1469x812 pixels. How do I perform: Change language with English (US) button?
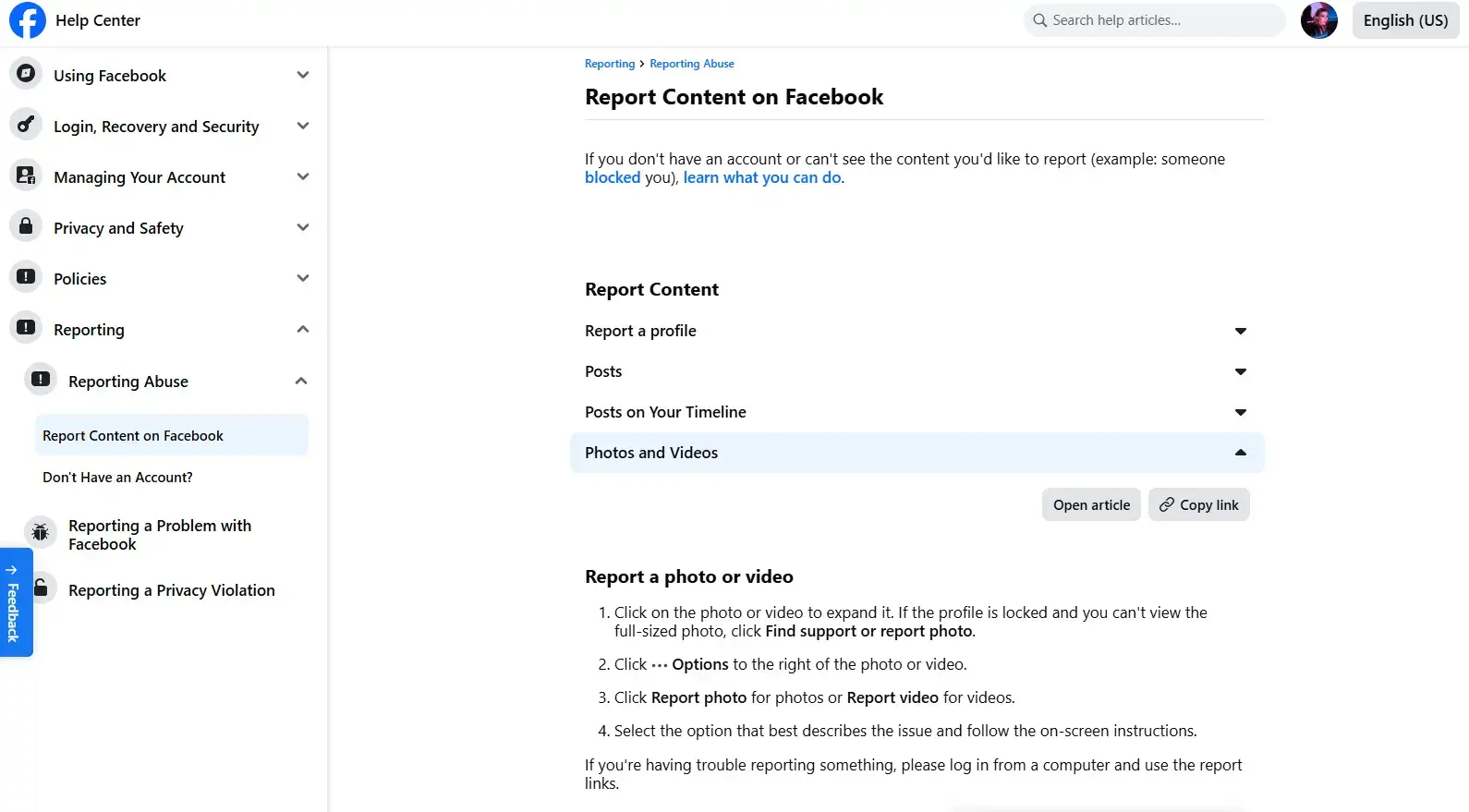tap(1405, 20)
